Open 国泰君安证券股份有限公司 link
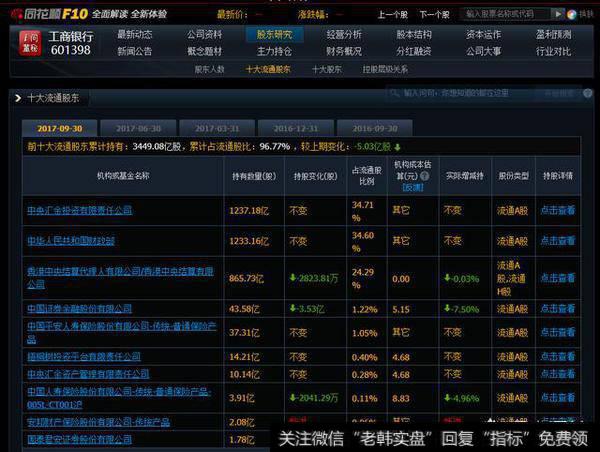600x452 pixels. (x=80, y=439)
